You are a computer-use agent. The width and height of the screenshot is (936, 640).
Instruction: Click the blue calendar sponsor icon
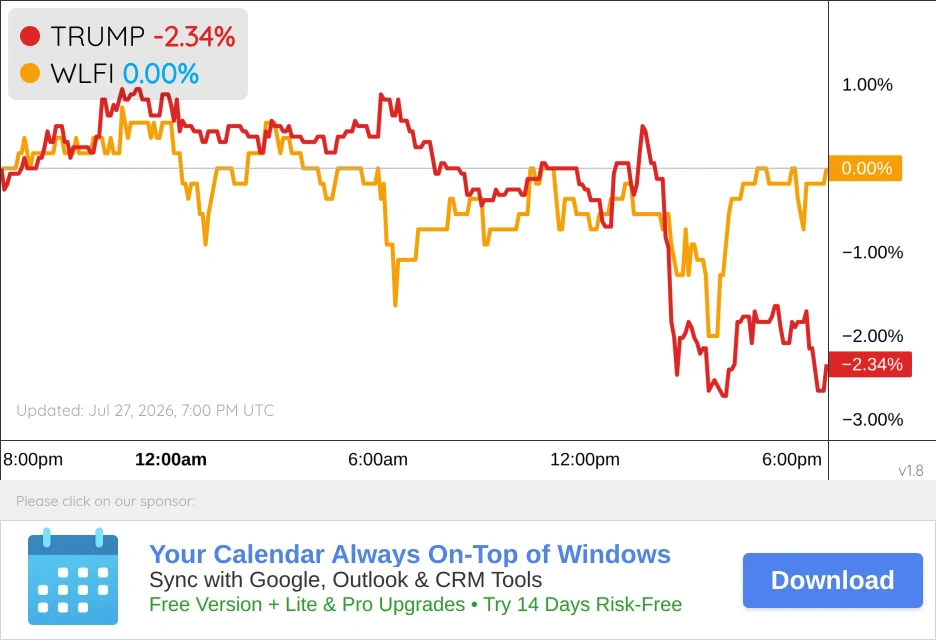73,577
